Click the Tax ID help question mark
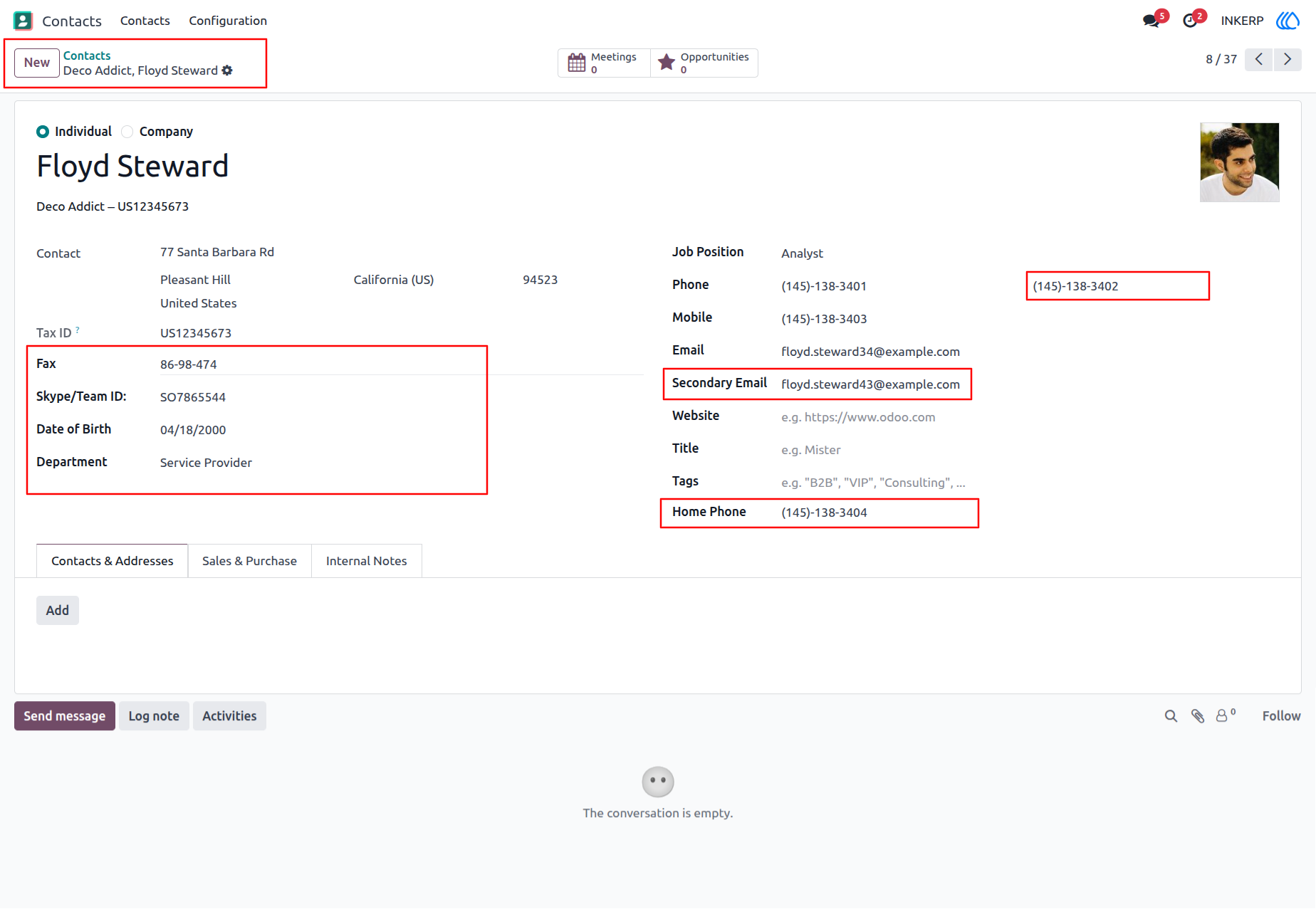 (x=78, y=330)
